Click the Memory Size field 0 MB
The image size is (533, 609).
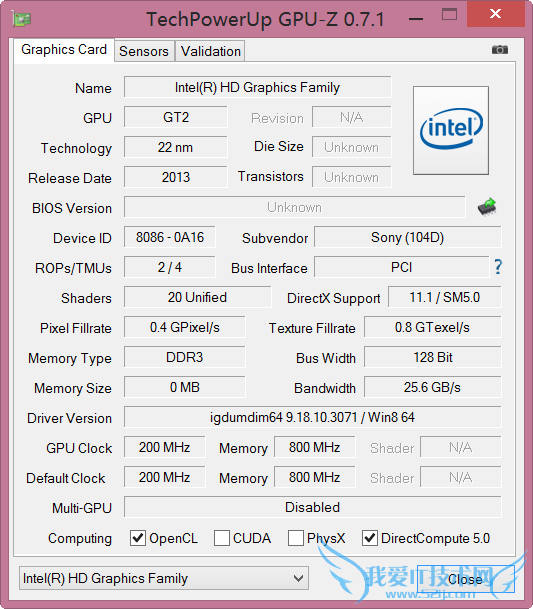point(185,387)
